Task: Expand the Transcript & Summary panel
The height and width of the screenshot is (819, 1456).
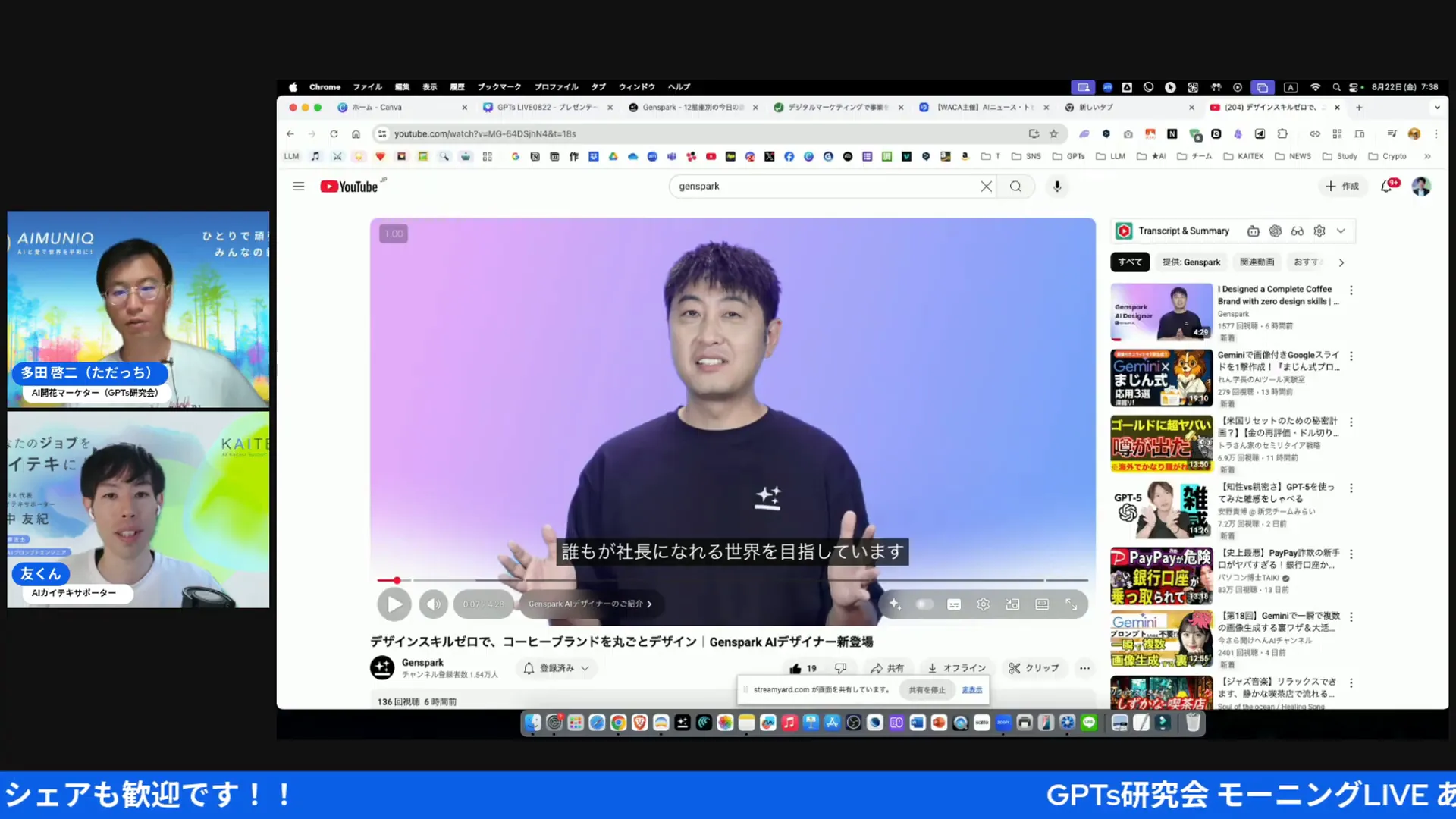Action: point(1341,231)
